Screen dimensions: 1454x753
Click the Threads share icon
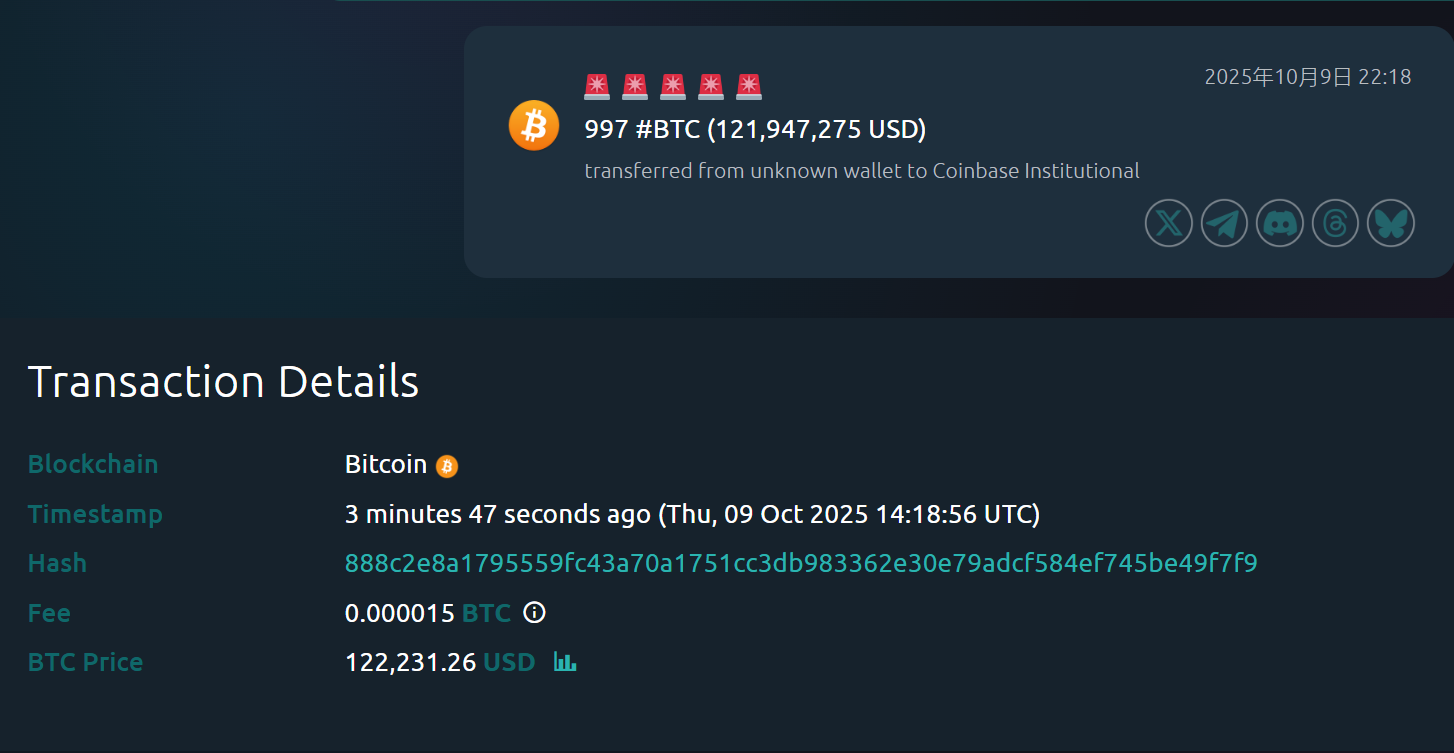[x=1335, y=222]
